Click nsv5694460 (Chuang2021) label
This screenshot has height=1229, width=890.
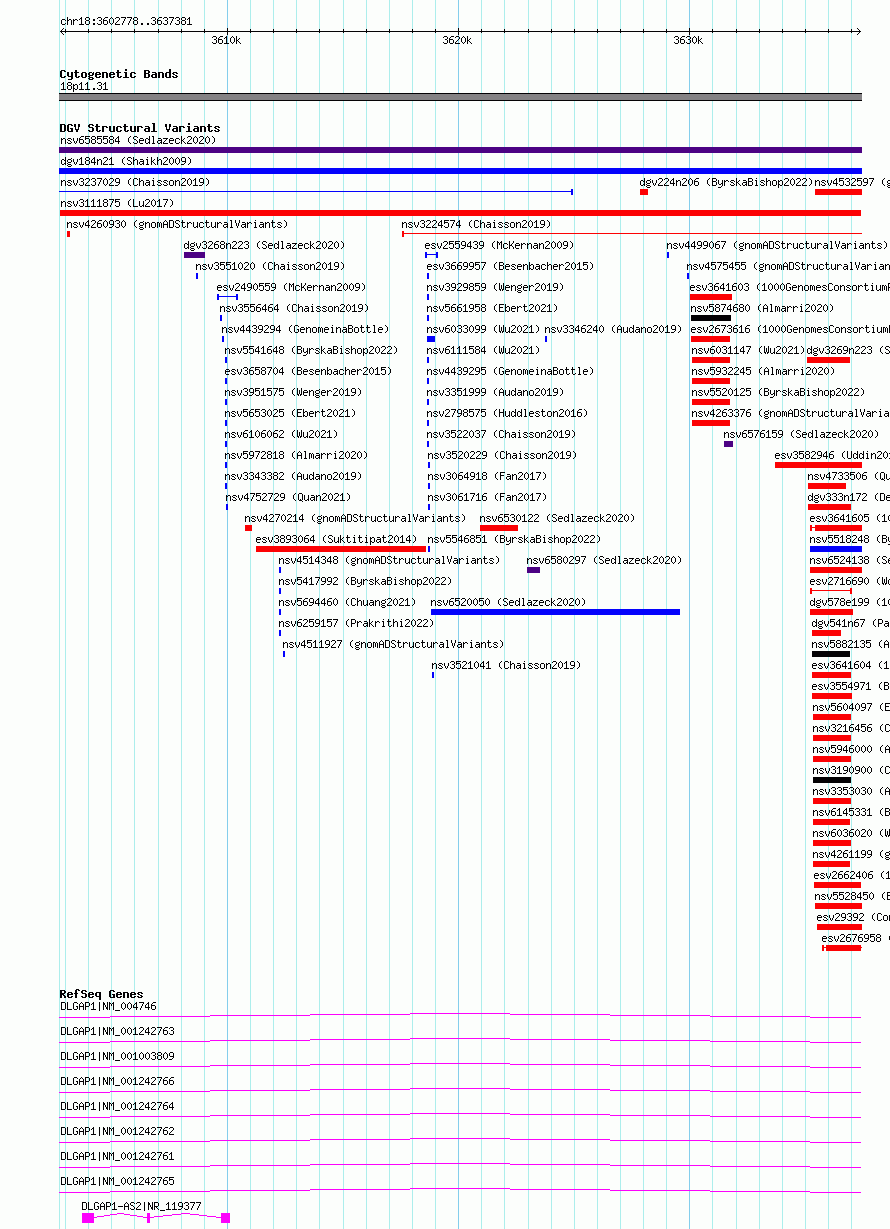click(347, 602)
